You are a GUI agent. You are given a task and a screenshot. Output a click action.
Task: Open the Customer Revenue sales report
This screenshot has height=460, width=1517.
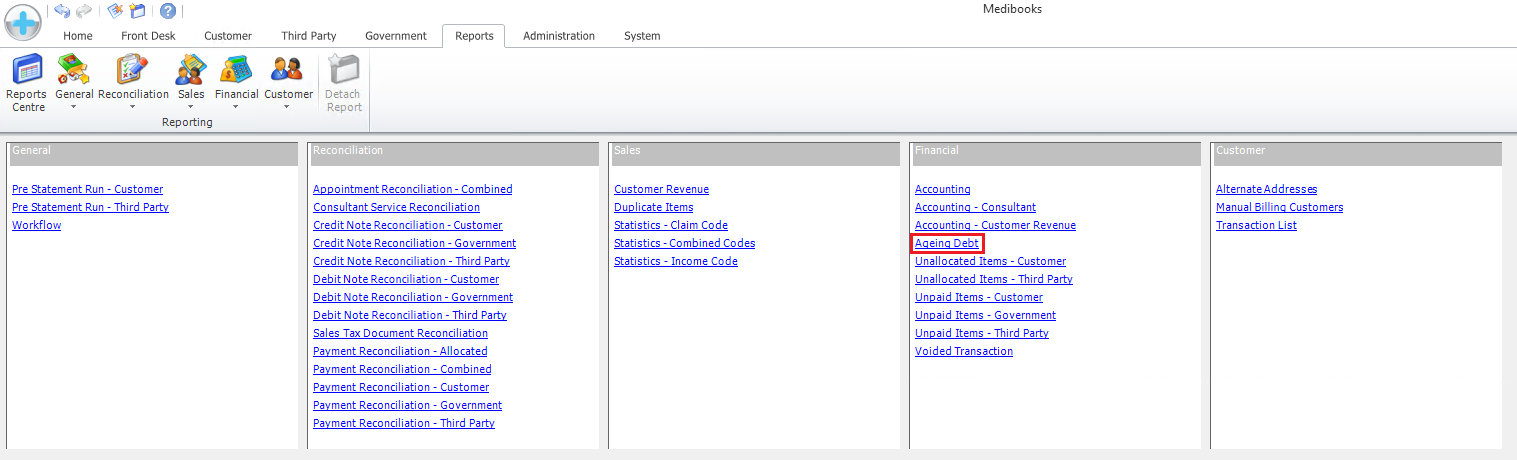tap(661, 189)
